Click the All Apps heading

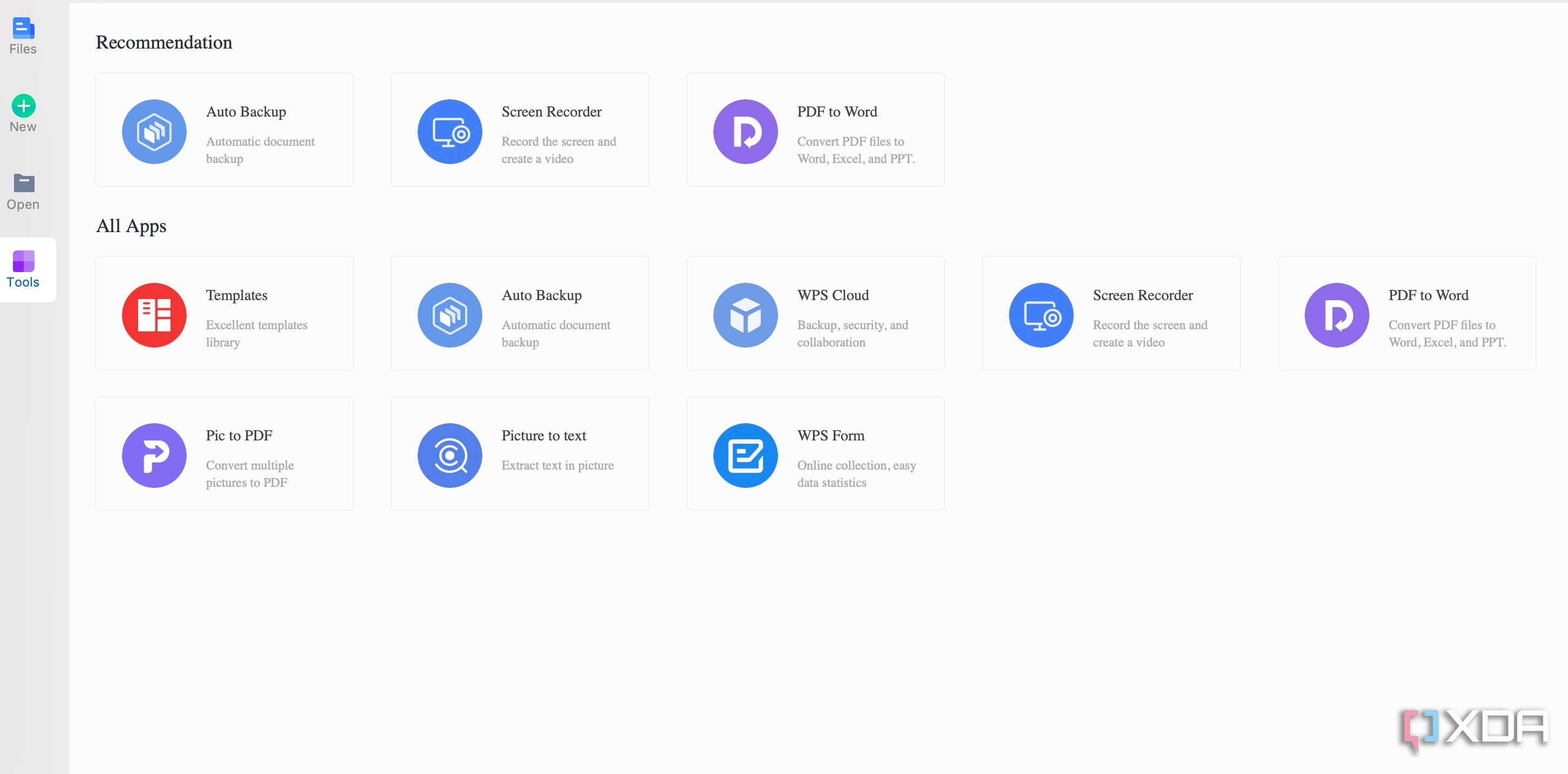(131, 227)
